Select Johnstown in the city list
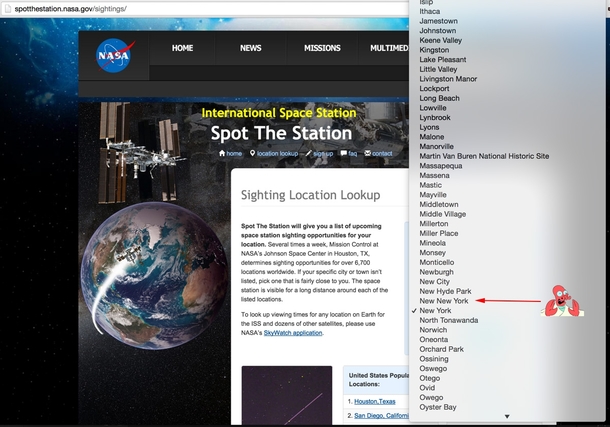 [438, 31]
